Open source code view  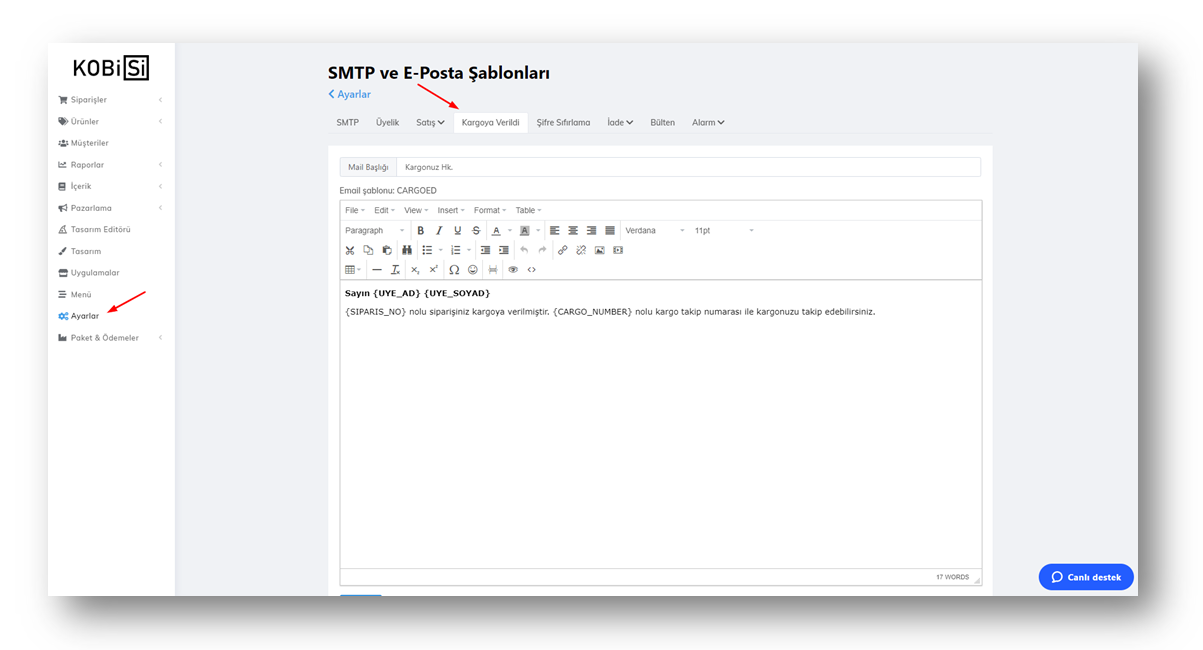[531, 269]
